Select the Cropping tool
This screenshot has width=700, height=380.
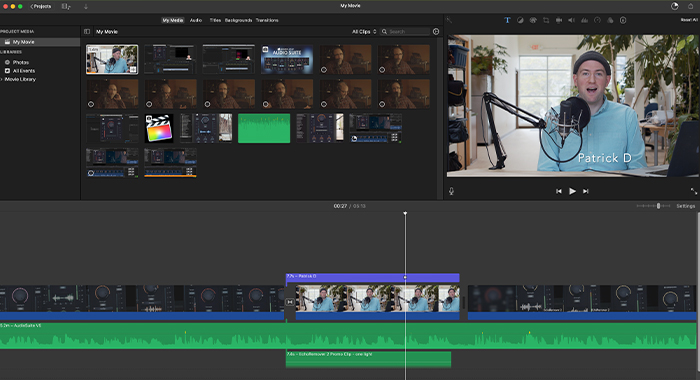tap(546, 20)
